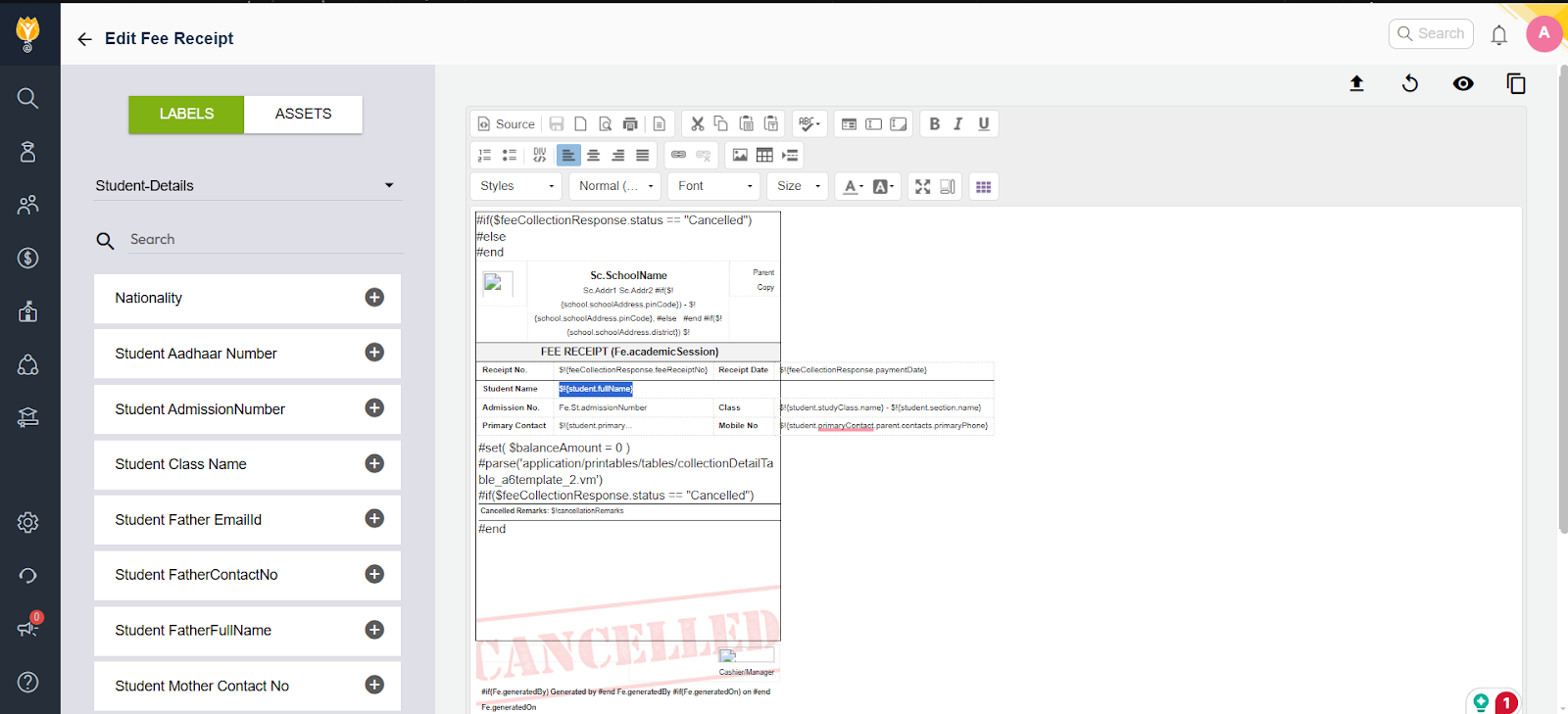Click the print icon in editor toolbar

coord(630,124)
